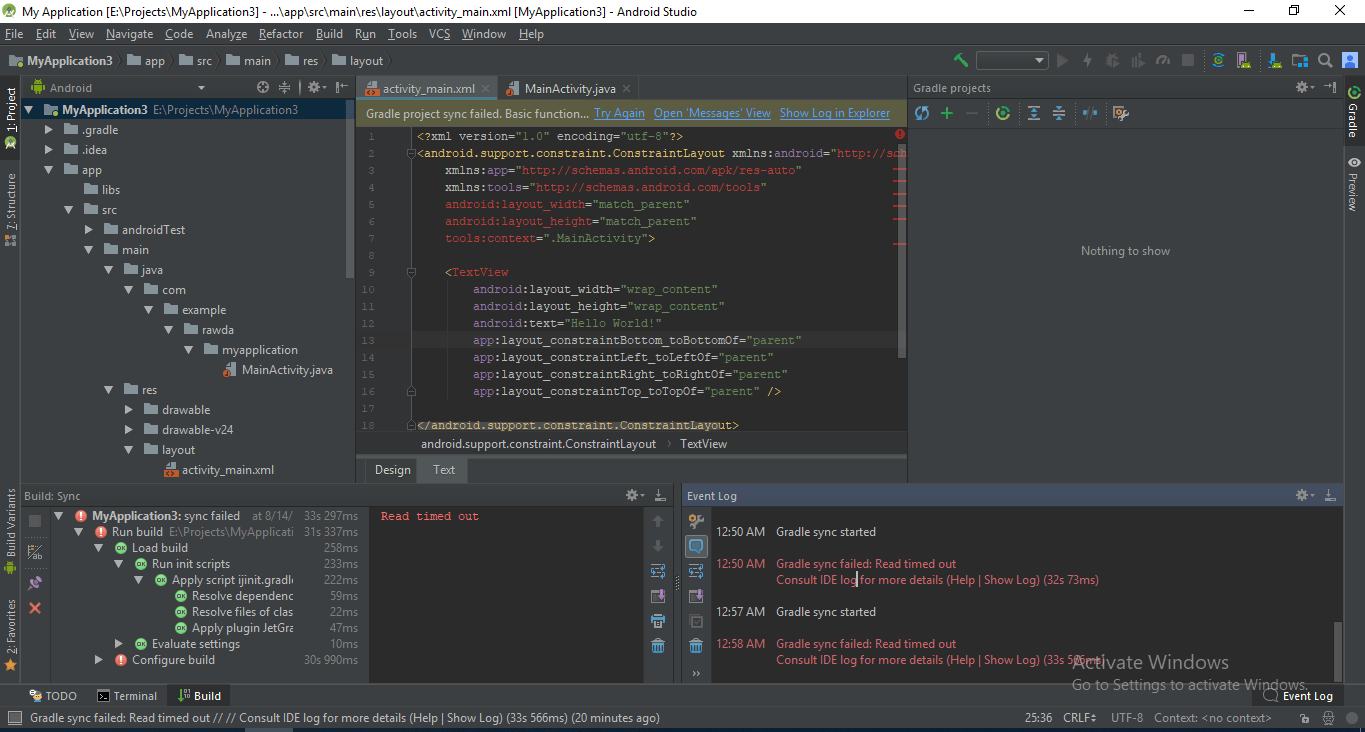
Task: Toggle Gradle offline mode button
Action: tap(1090, 114)
